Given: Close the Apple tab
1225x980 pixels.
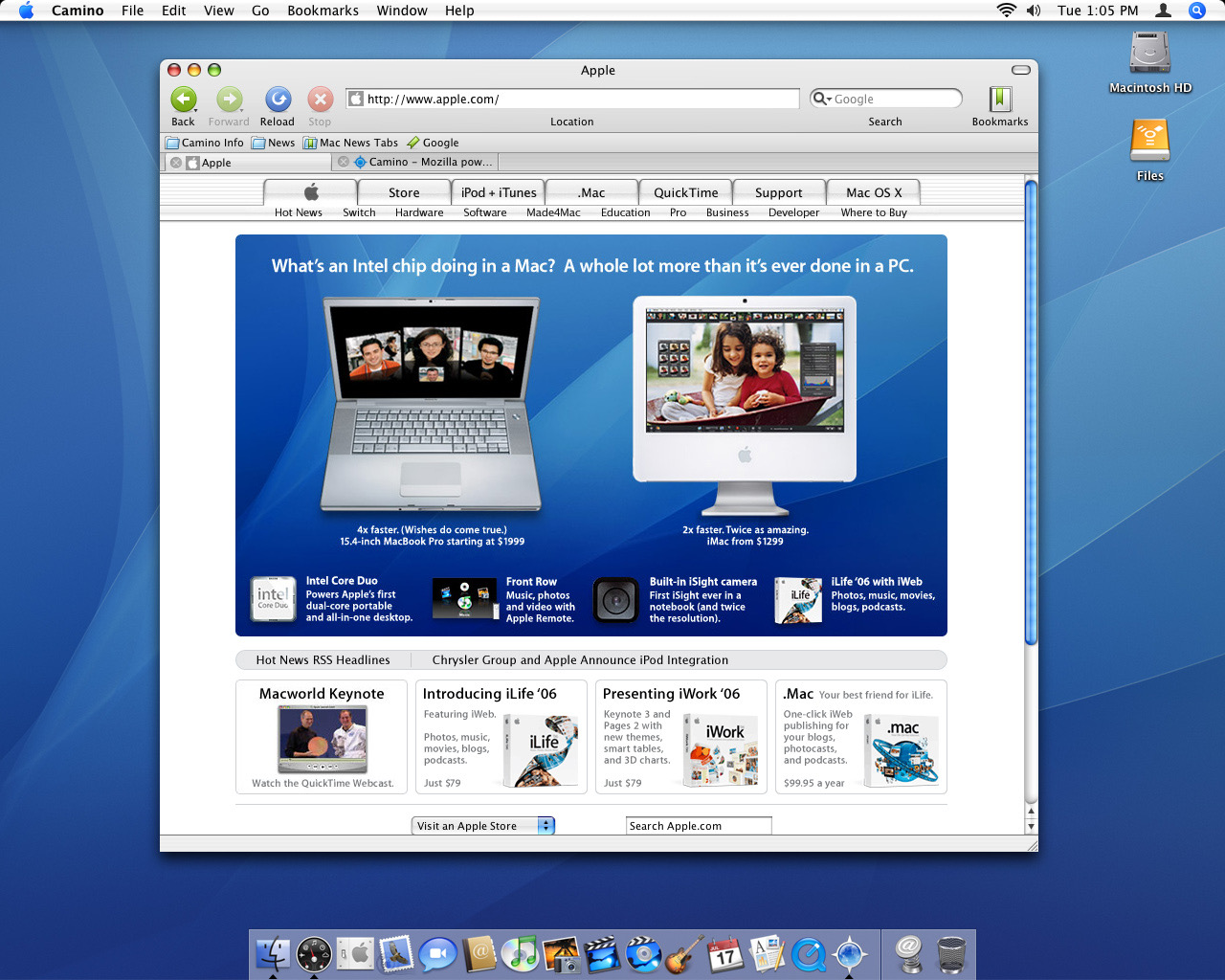Looking at the screenshot, I should (176, 163).
